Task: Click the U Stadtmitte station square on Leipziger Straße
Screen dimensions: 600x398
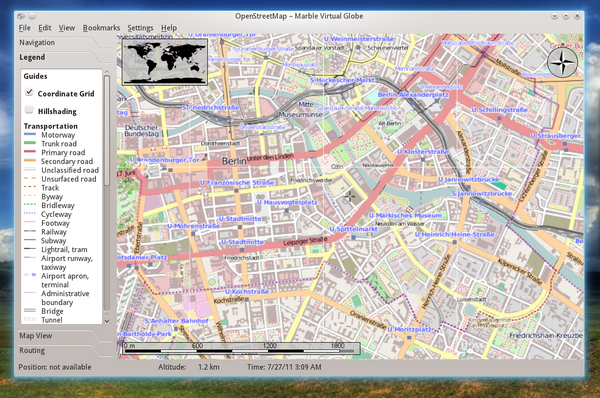Action: 242,250
